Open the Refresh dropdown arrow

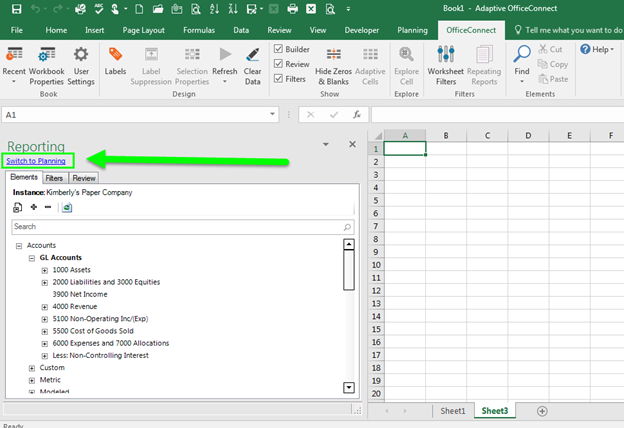click(225, 82)
